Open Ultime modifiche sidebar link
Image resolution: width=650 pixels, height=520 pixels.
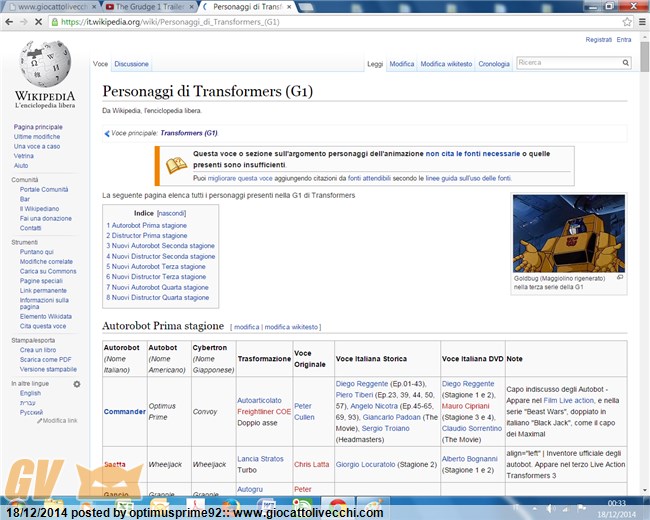pos(37,136)
